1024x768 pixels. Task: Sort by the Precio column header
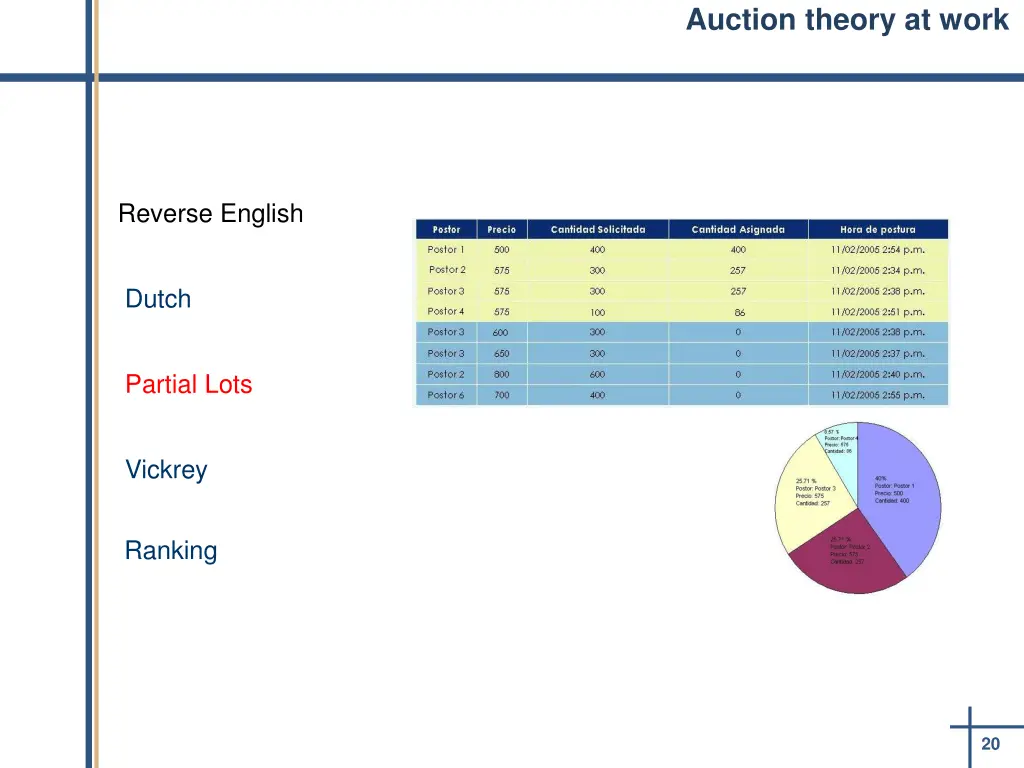pyautogui.click(x=501, y=230)
